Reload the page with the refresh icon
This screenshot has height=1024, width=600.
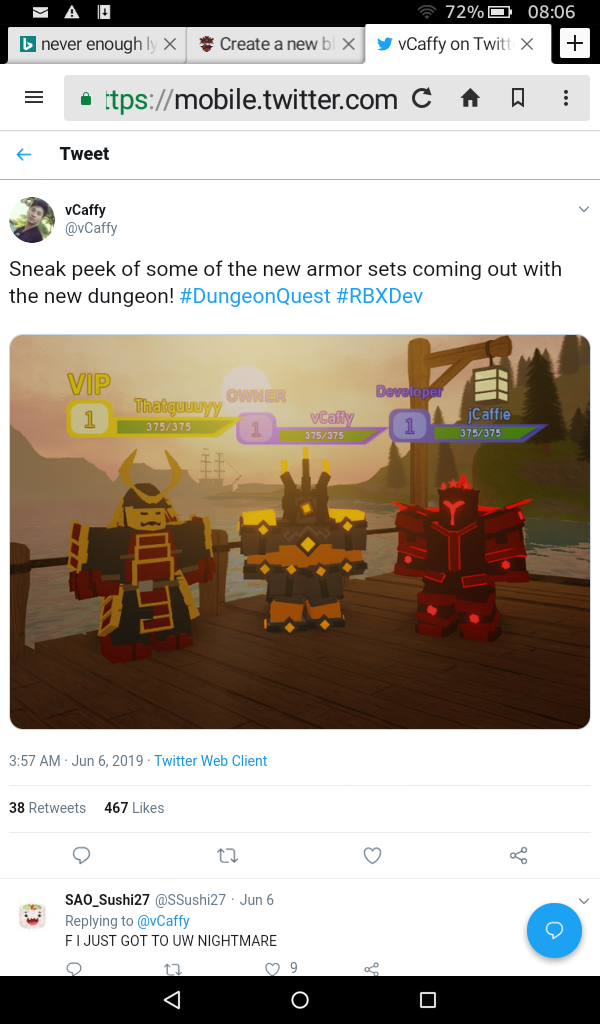click(x=422, y=98)
